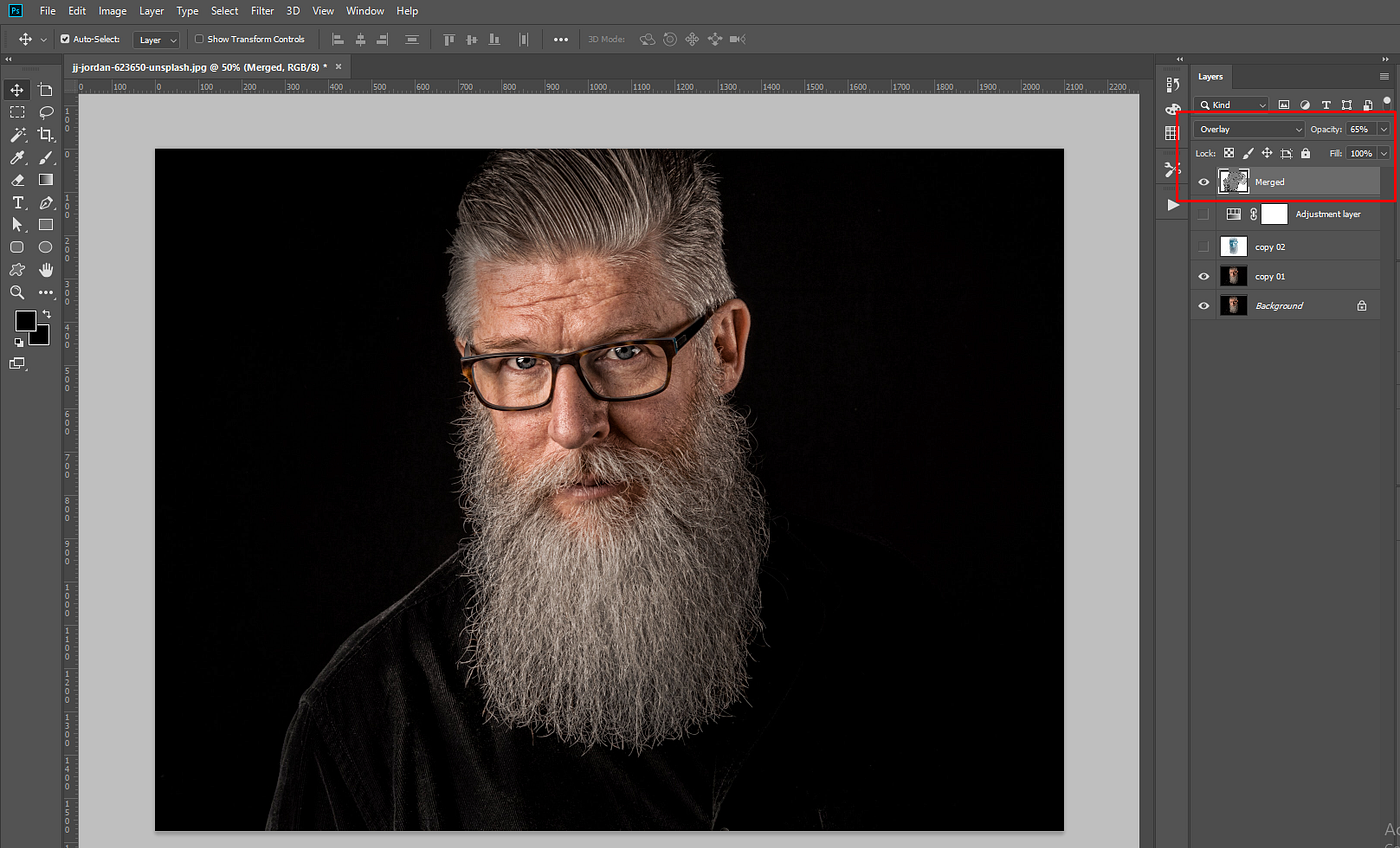Image resolution: width=1400 pixels, height=848 pixels.
Task: Show the Adjustment layer visibility box
Action: point(1204,214)
